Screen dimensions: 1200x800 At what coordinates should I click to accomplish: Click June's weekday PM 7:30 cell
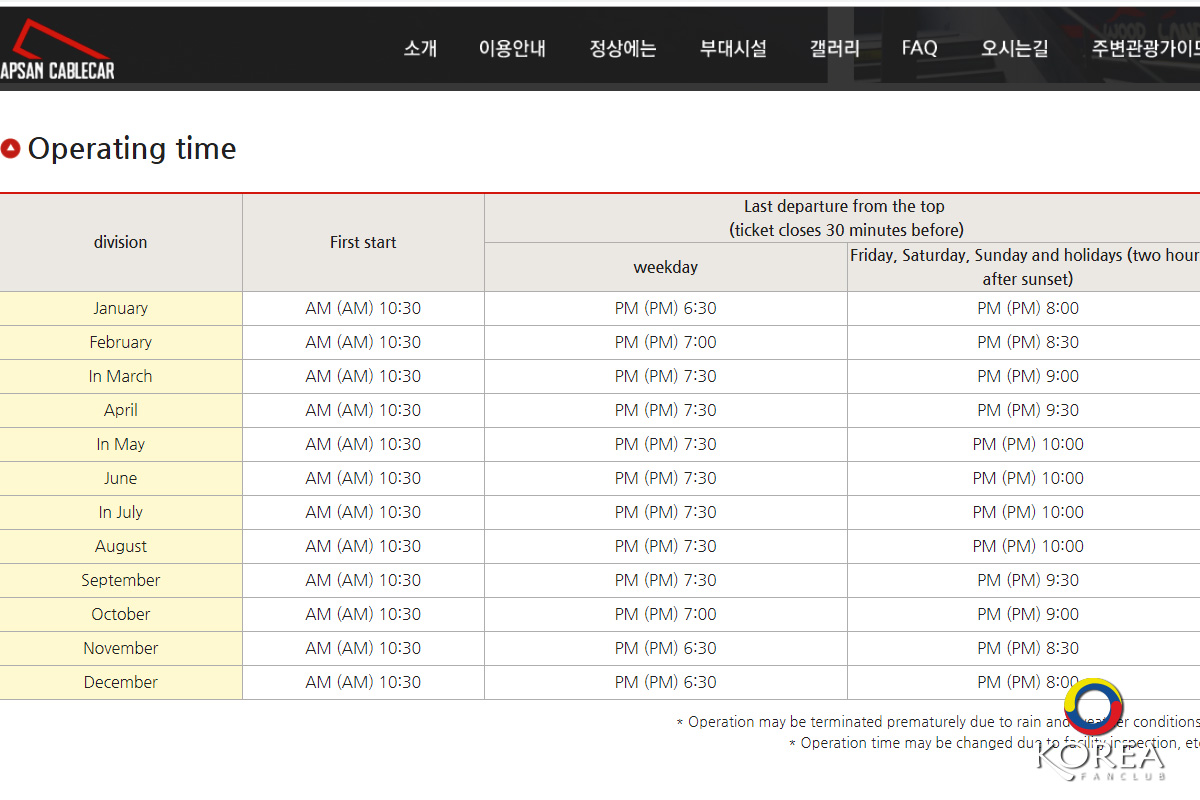pyautogui.click(x=665, y=478)
